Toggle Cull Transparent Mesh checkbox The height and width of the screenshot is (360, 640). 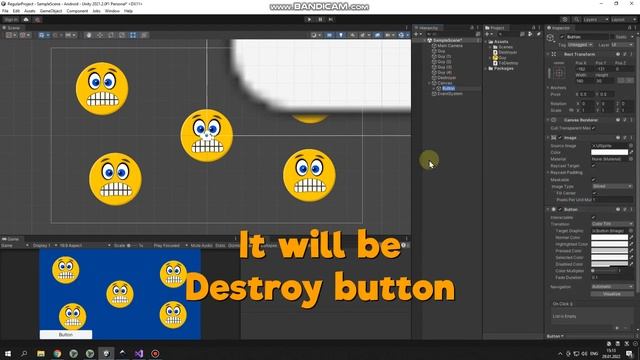593,128
